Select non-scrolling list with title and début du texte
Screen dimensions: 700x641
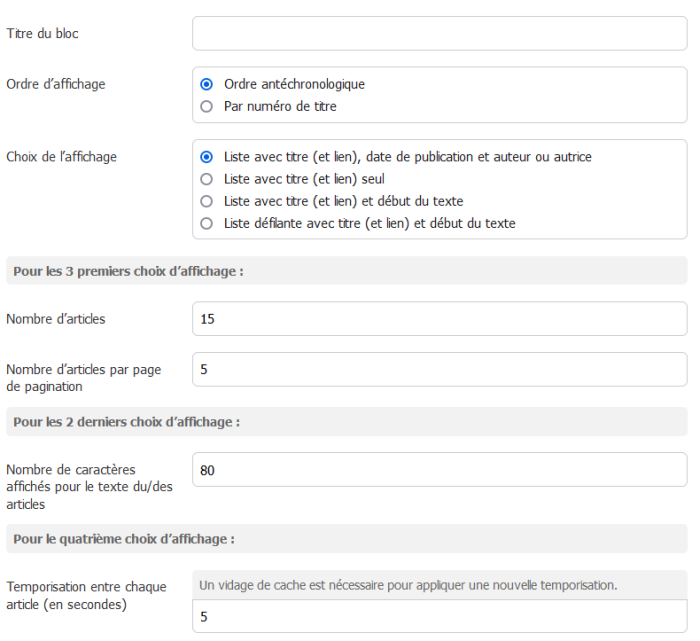207,201
